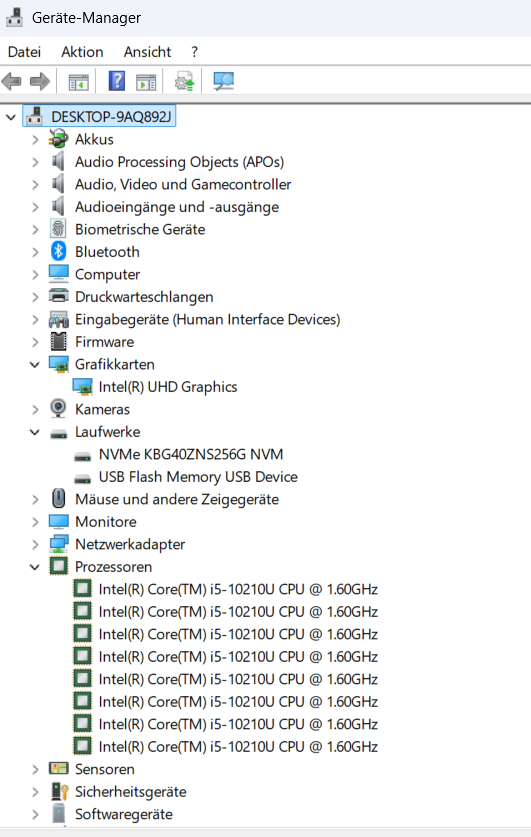The height and width of the screenshot is (837, 531).
Task: Select Eingabegeräte (Human Interface Devices) label
Action: pos(208,319)
